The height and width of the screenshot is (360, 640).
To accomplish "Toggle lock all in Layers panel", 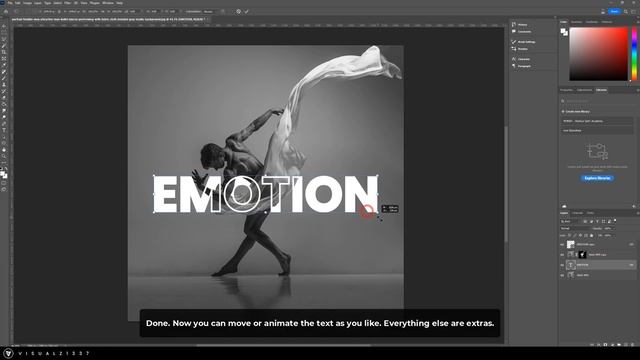I will [592, 235].
